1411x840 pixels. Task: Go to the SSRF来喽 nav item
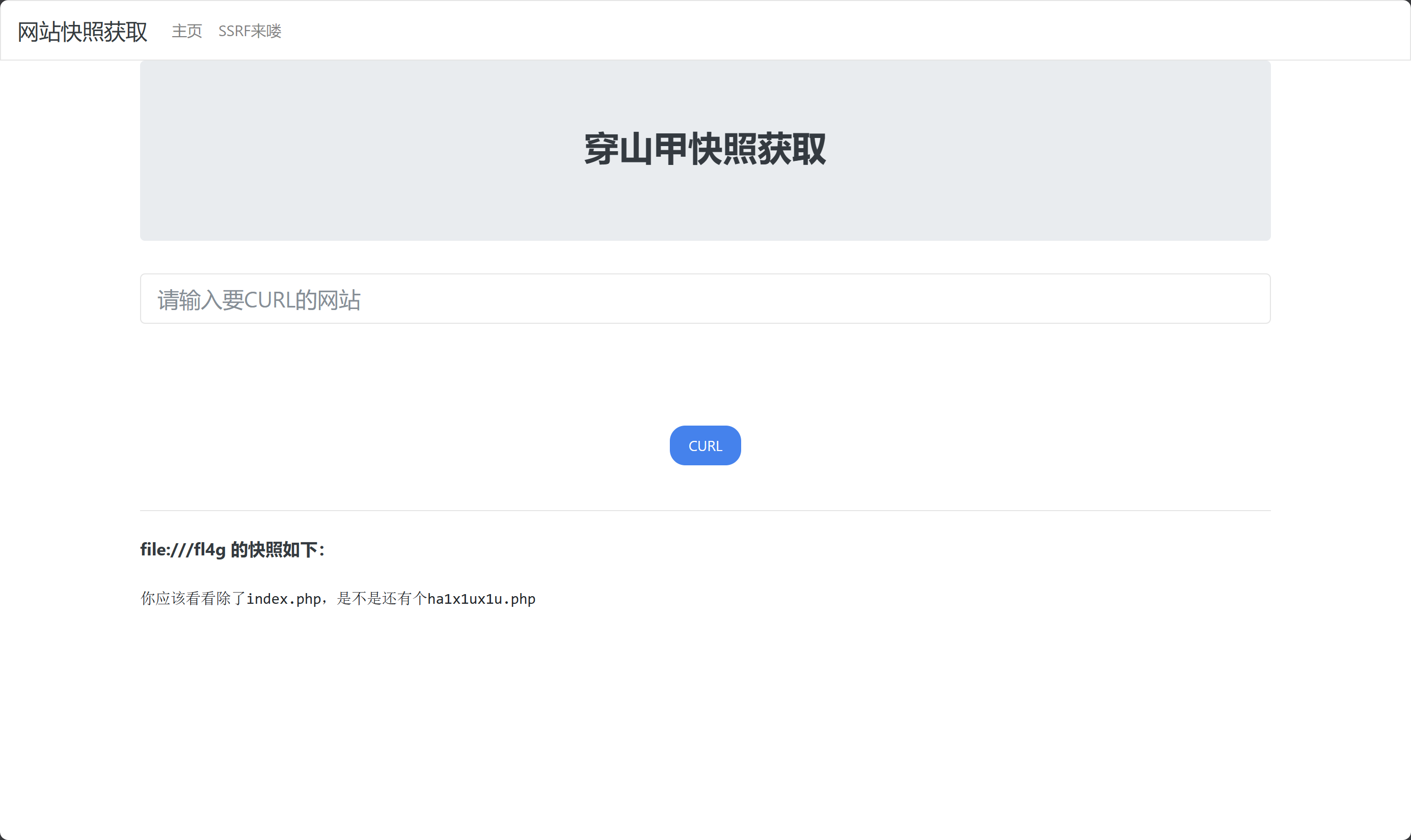pyautogui.click(x=250, y=31)
